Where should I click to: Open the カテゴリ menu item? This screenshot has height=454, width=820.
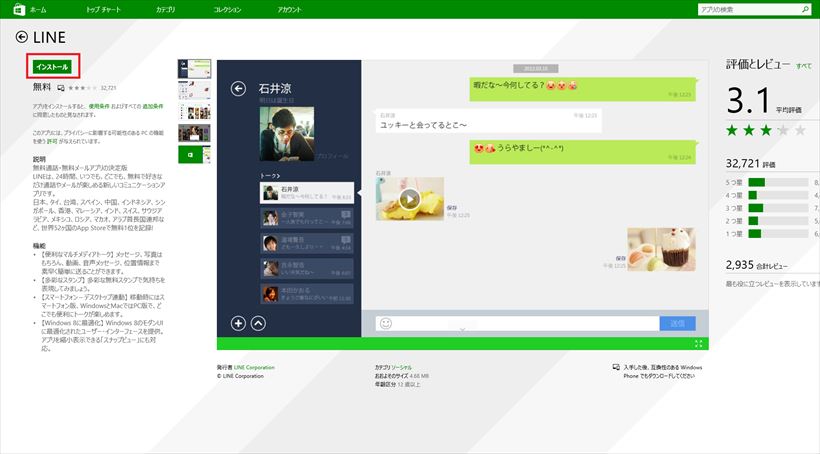pyautogui.click(x=165, y=9)
